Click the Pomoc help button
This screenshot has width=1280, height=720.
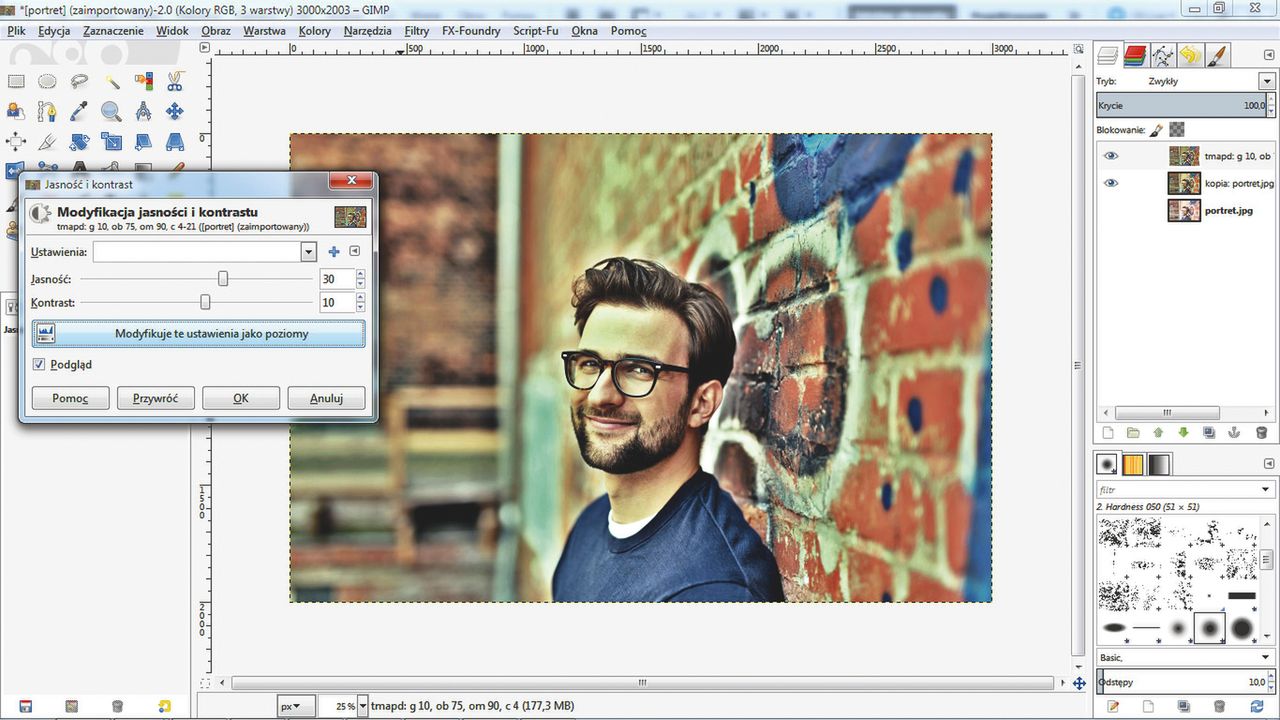(x=70, y=398)
